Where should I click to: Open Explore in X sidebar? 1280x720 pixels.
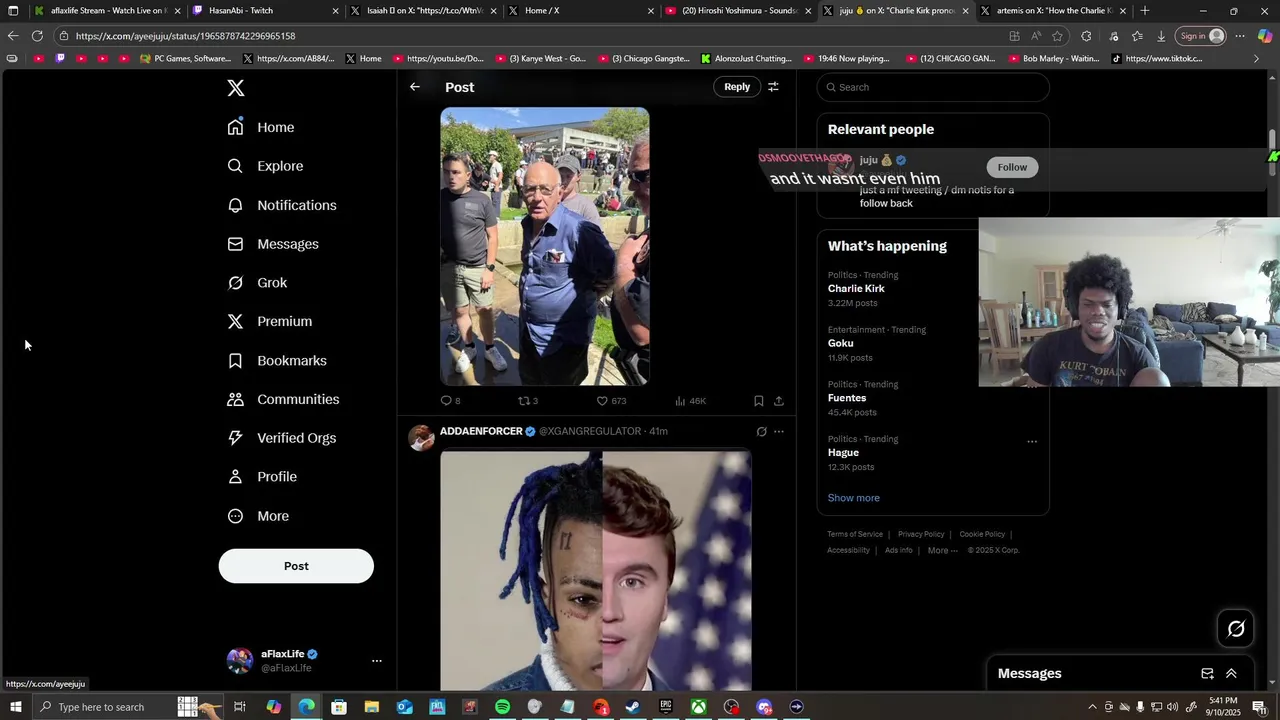coord(265,166)
